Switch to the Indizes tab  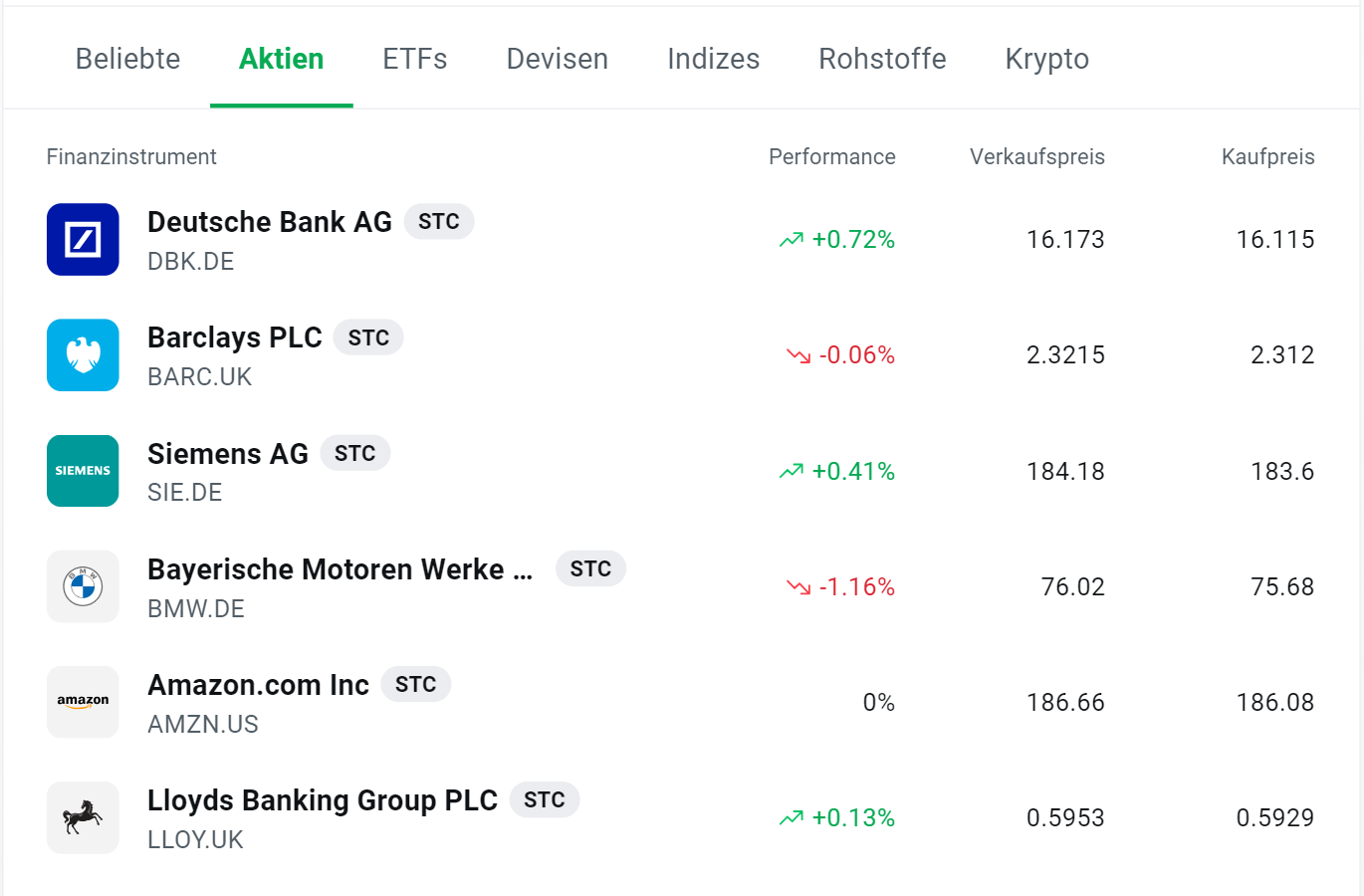coord(713,59)
